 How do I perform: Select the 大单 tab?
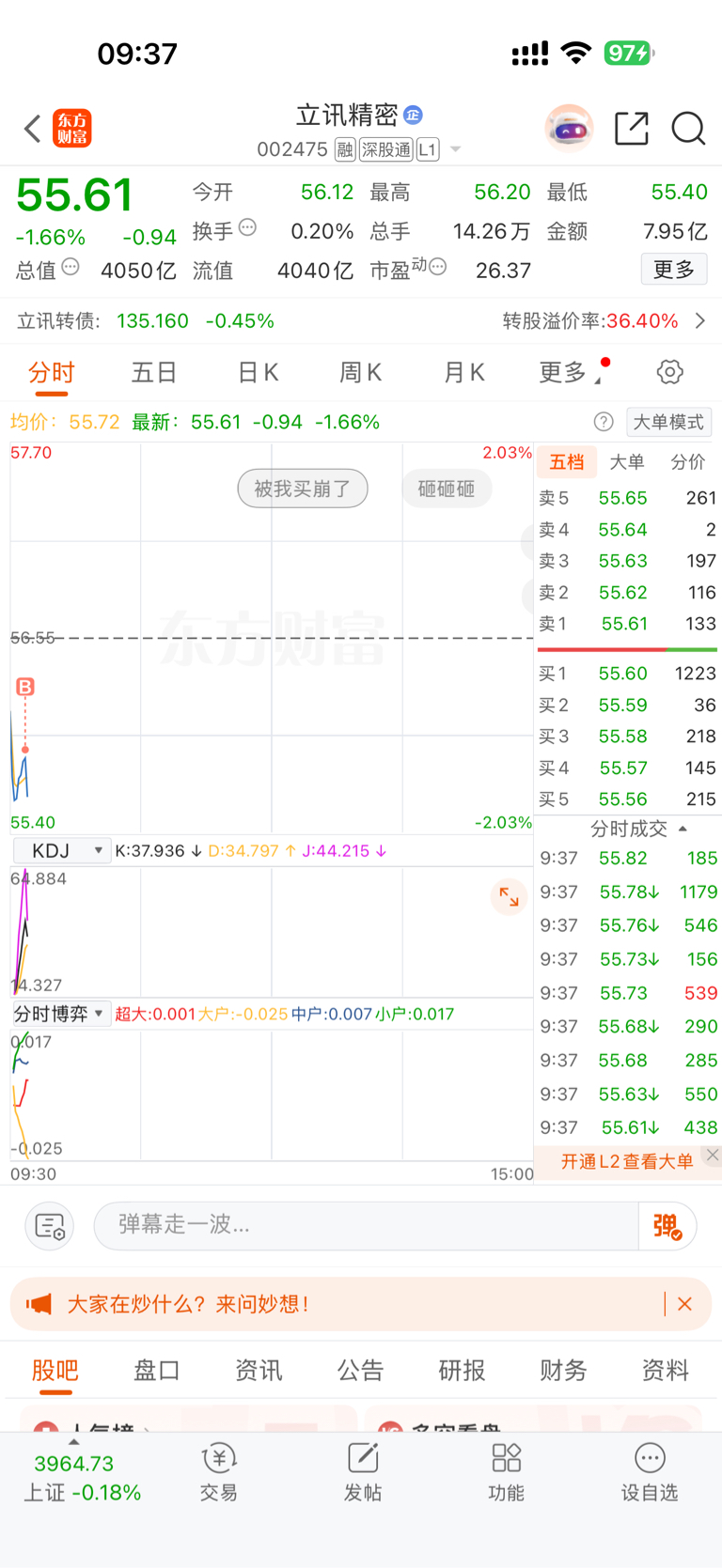pos(627,462)
